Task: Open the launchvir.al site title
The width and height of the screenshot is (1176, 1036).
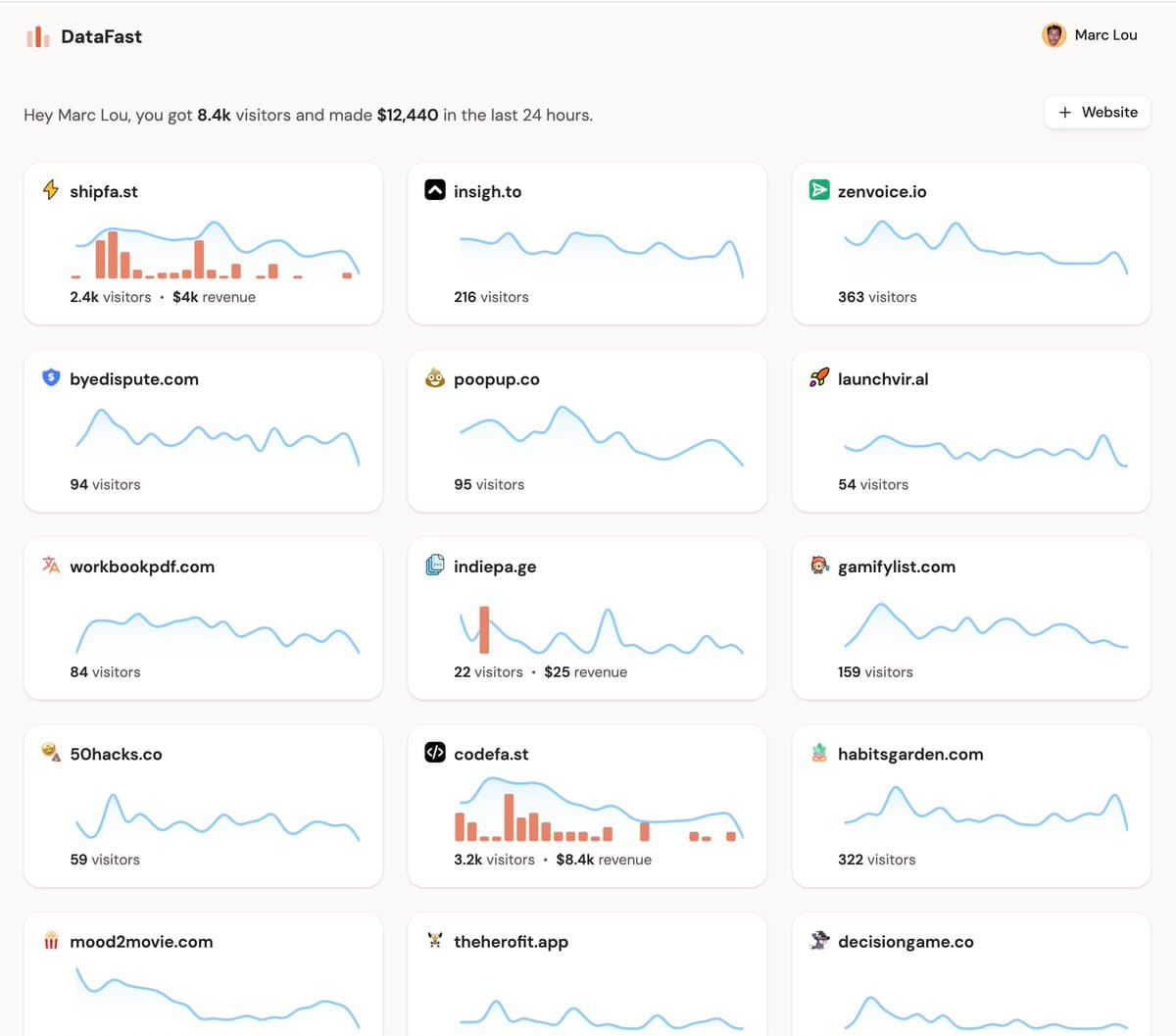Action: pyautogui.click(x=883, y=379)
